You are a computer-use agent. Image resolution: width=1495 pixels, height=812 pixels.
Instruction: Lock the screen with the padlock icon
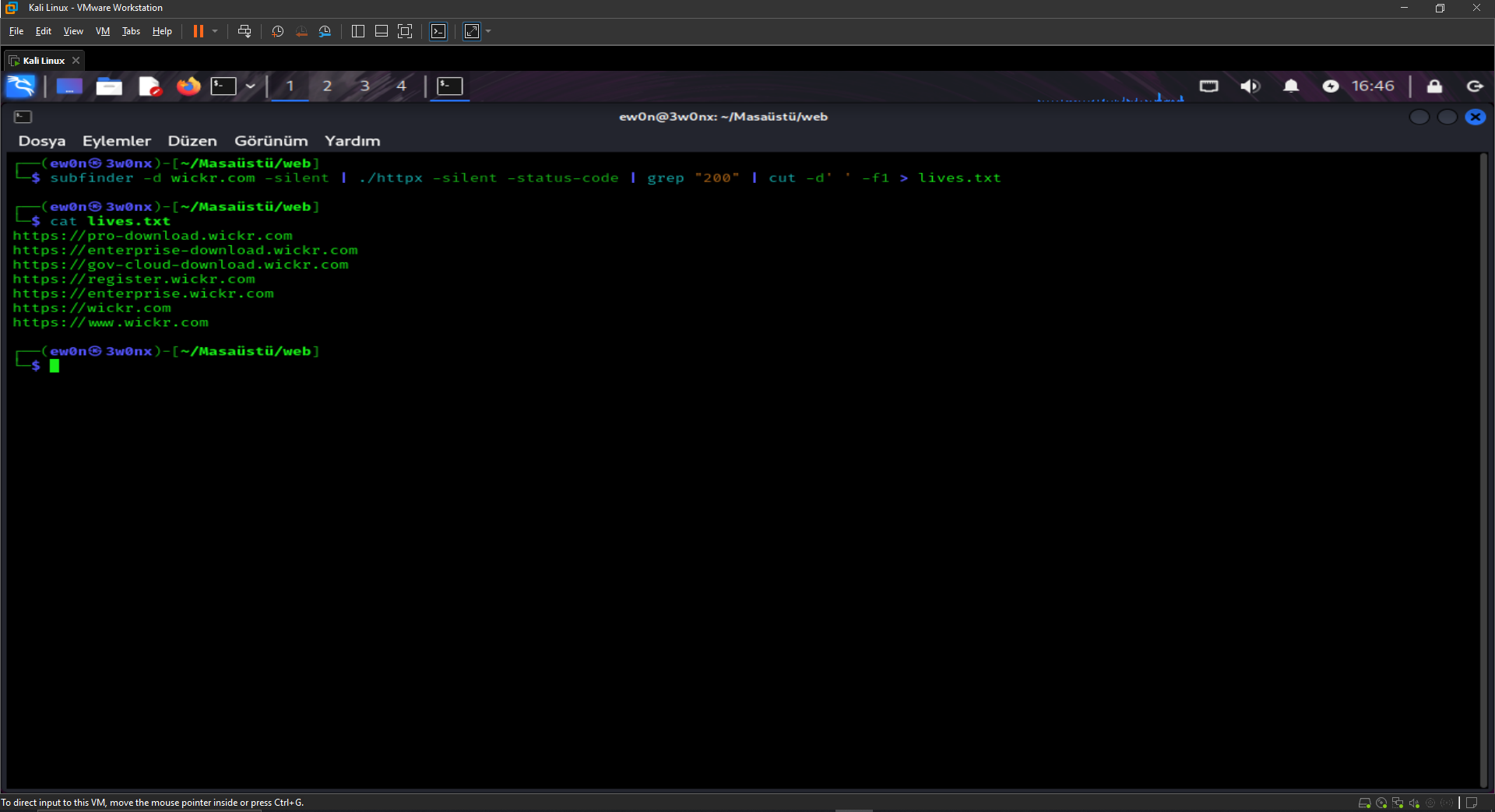(x=1434, y=86)
